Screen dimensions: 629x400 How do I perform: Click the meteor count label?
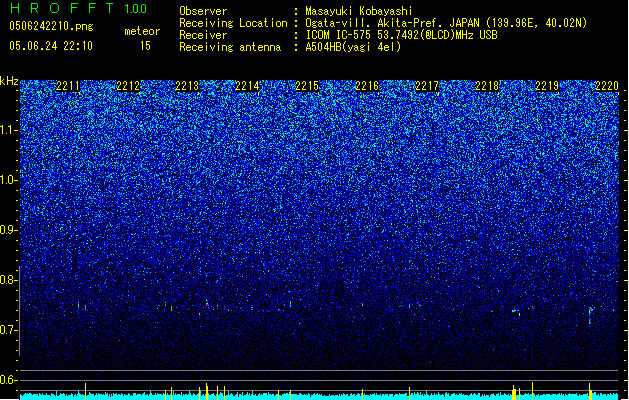coord(142,31)
